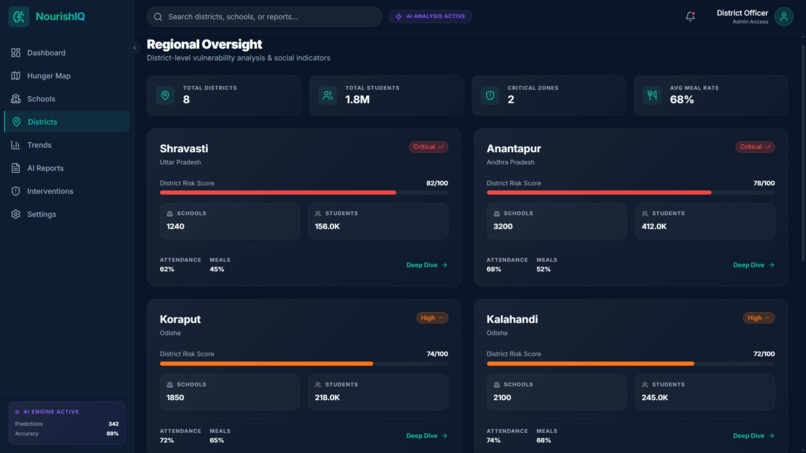Click the Settings gear icon
Screen dimensions: 806x453
15,214
